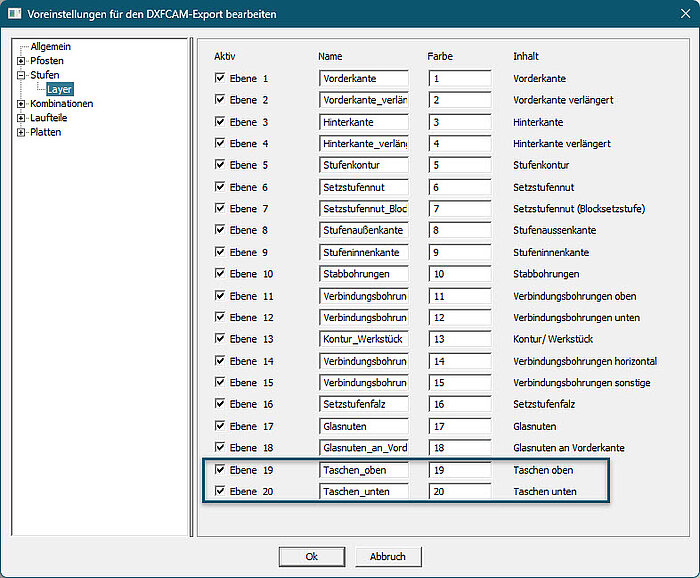Edit the Farbe field with value 15
This screenshot has width=700, height=578.
[x=460, y=383]
